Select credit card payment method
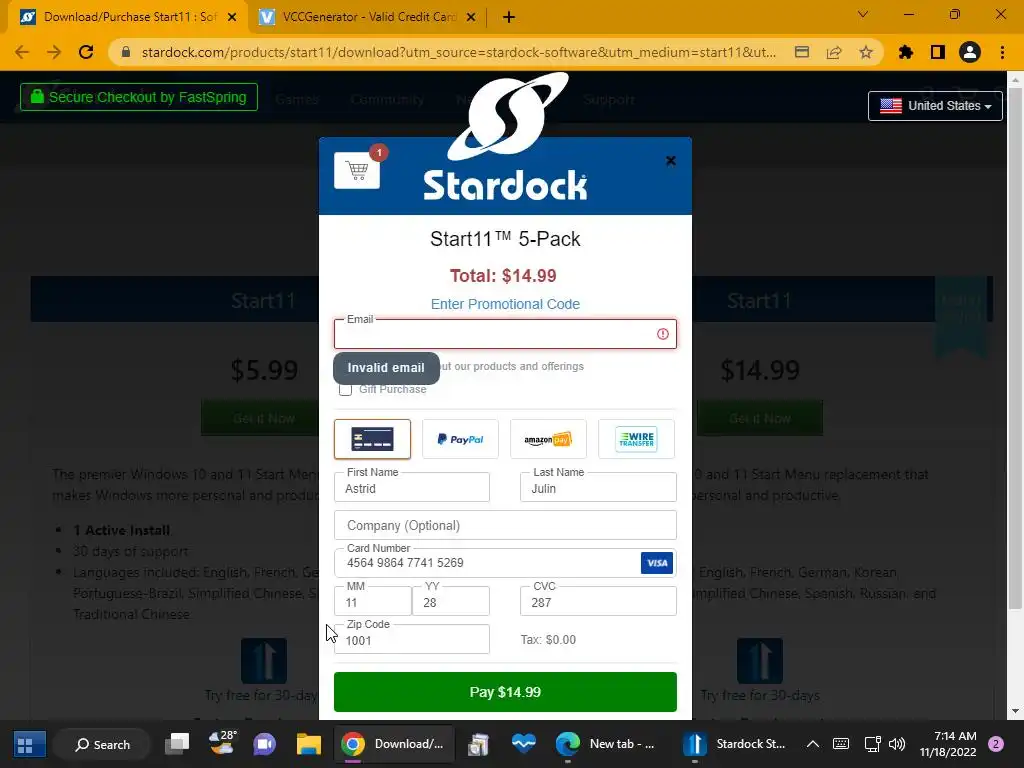Image resolution: width=1024 pixels, height=768 pixels. (372, 439)
